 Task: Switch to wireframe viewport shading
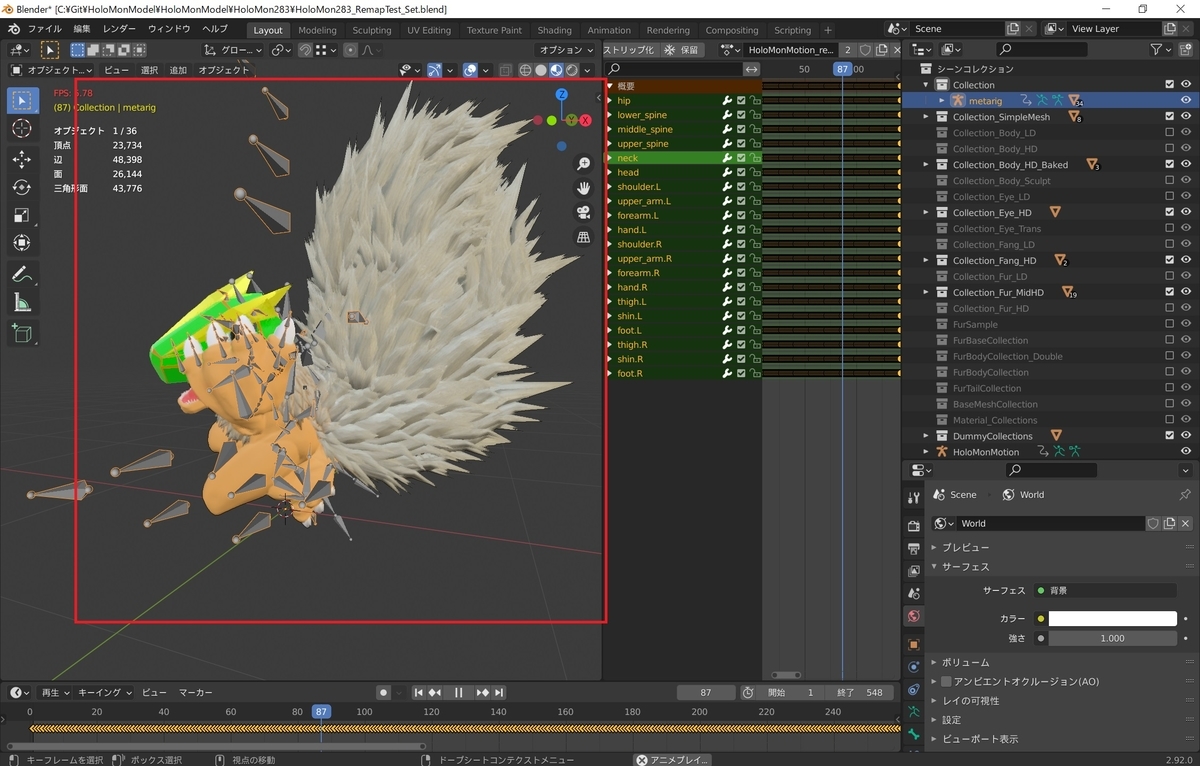pyautogui.click(x=526, y=70)
